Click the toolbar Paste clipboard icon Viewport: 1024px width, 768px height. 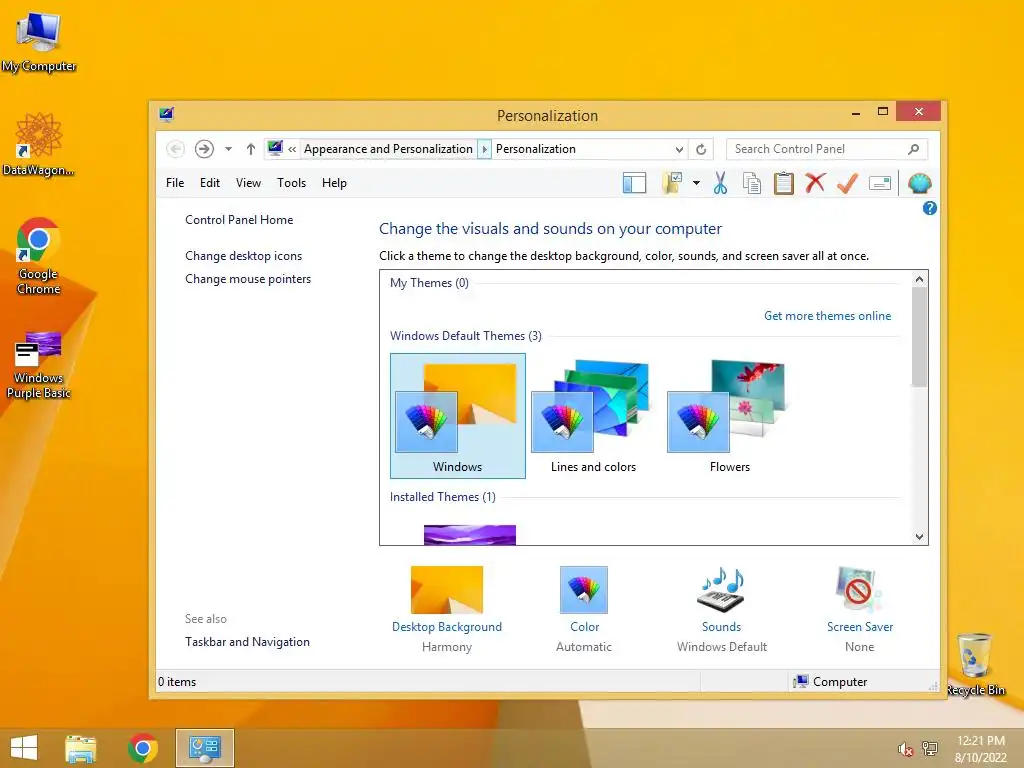(784, 184)
